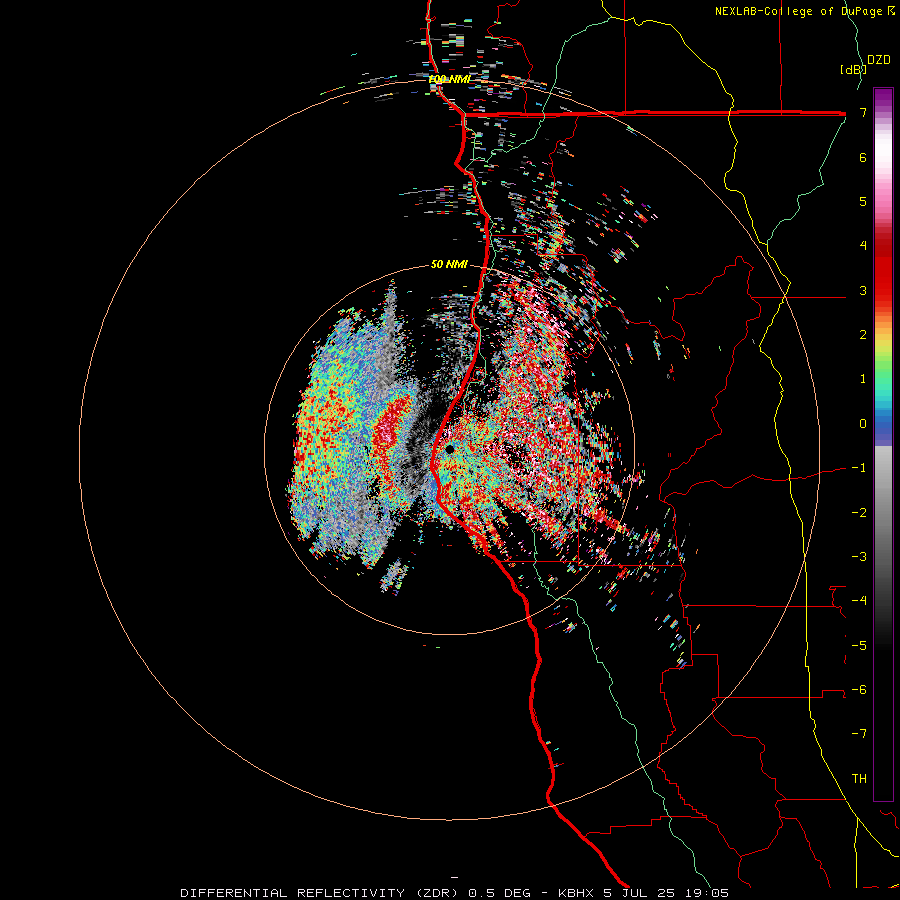This screenshot has height=900, width=900.
Task: Click the 6 value on the dB scale
Action: click(863, 157)
